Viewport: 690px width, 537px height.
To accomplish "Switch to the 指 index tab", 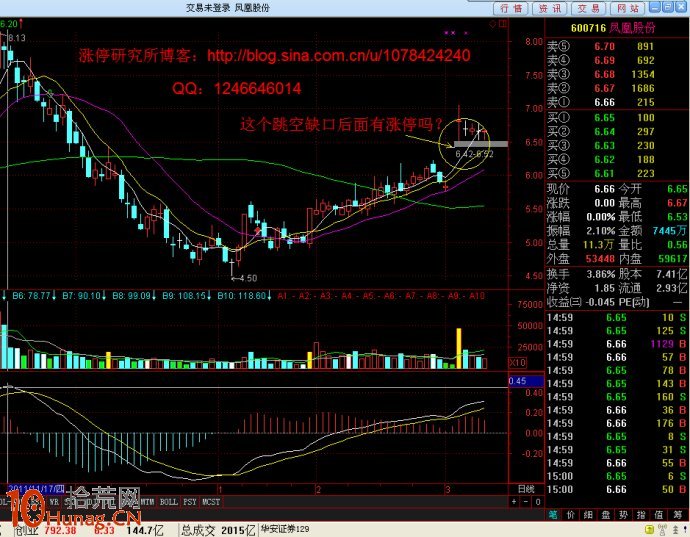I will (641, 515).
